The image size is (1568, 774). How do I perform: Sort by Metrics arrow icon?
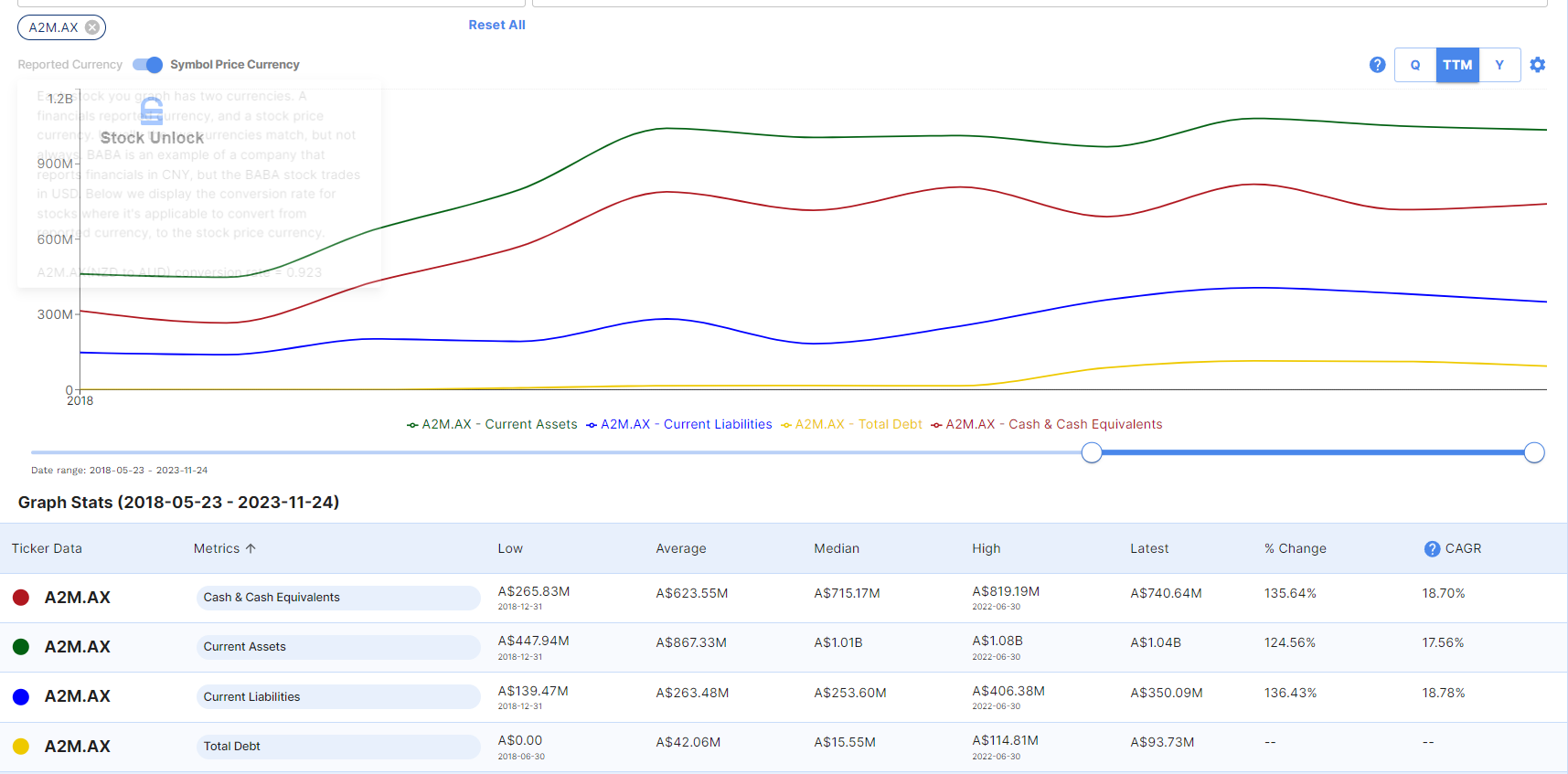click(x=251, y=548)
